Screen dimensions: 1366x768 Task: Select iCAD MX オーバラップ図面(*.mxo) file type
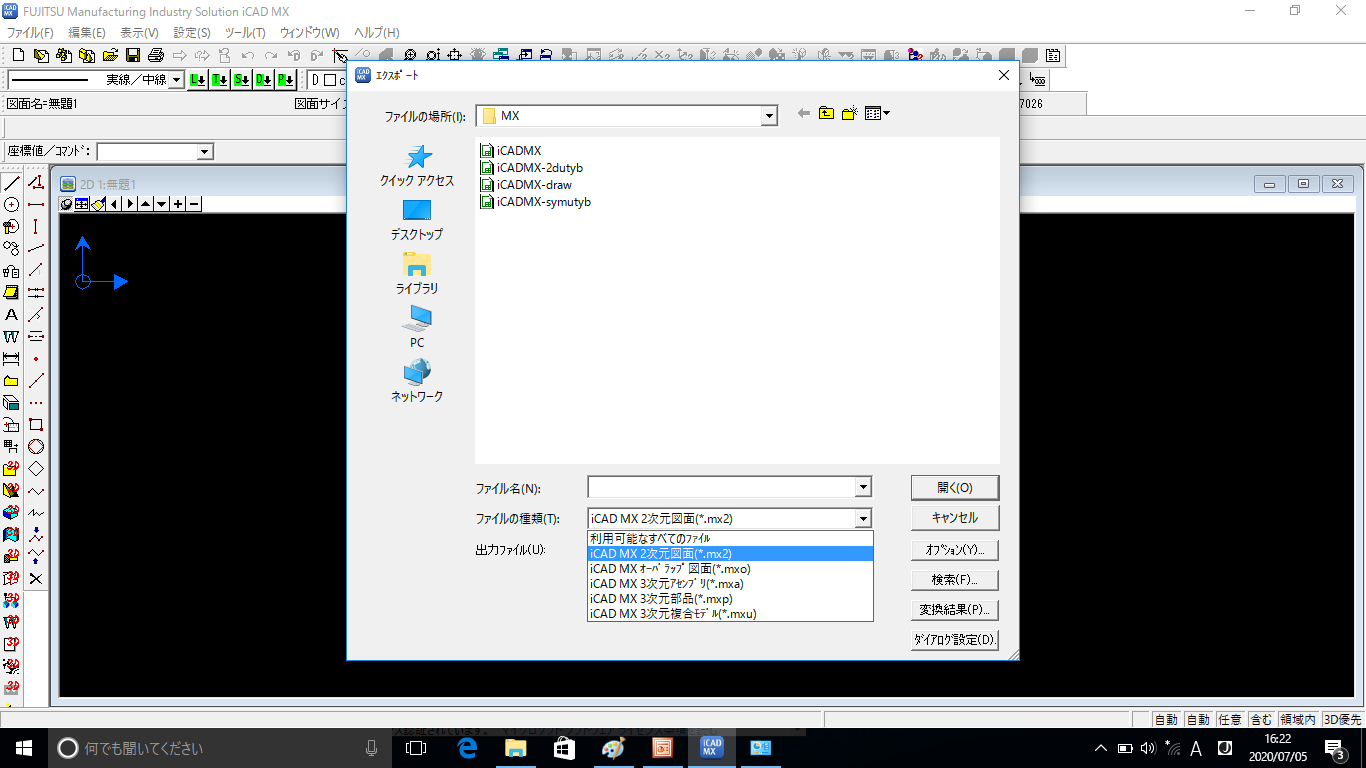point(730,569)
